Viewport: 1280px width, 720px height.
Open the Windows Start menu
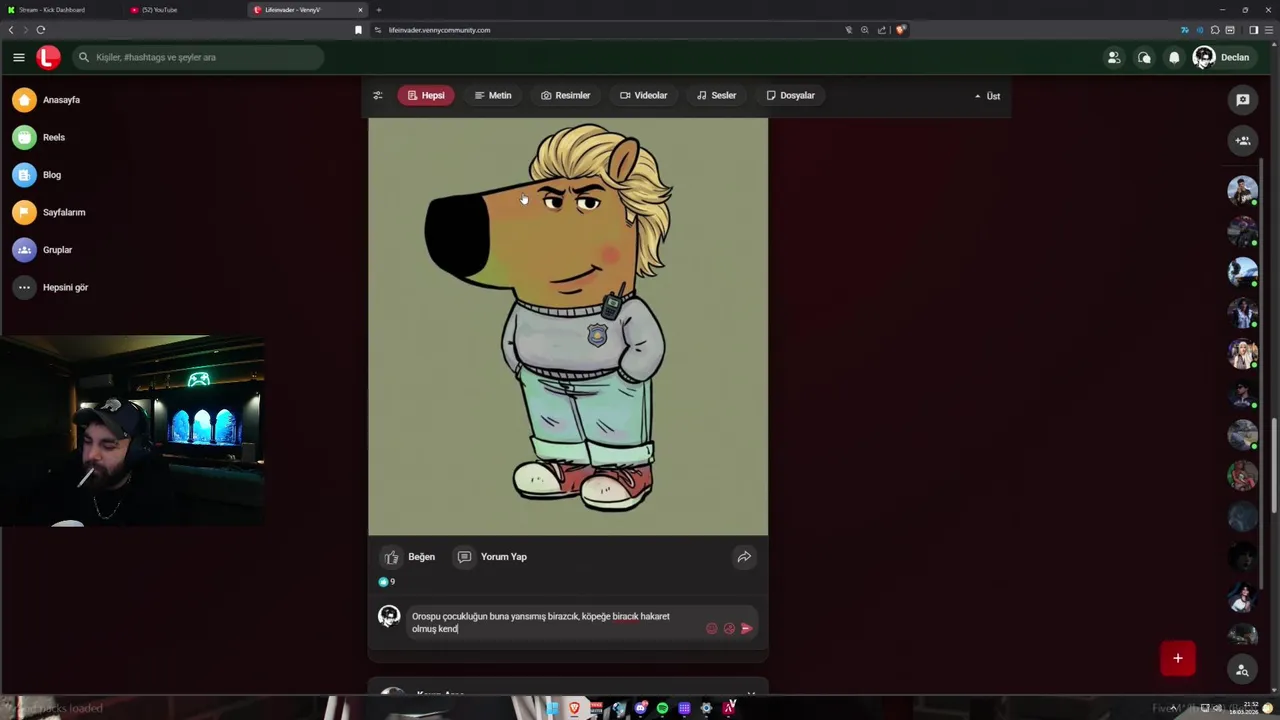552,708
